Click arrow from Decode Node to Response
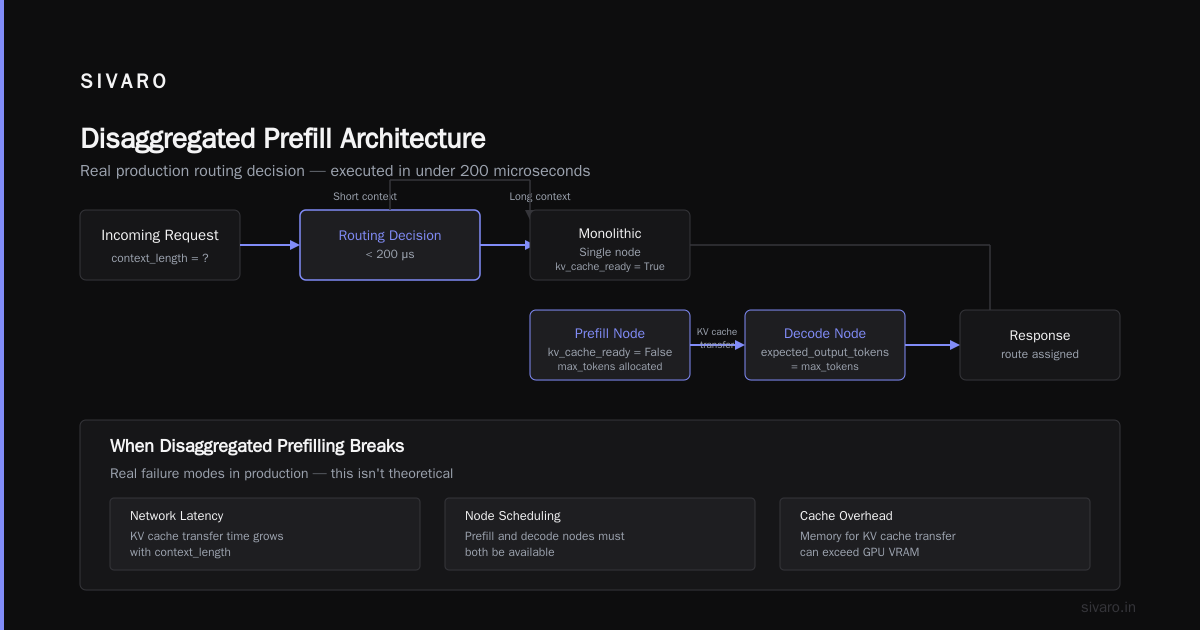 (x=932, y=345)
